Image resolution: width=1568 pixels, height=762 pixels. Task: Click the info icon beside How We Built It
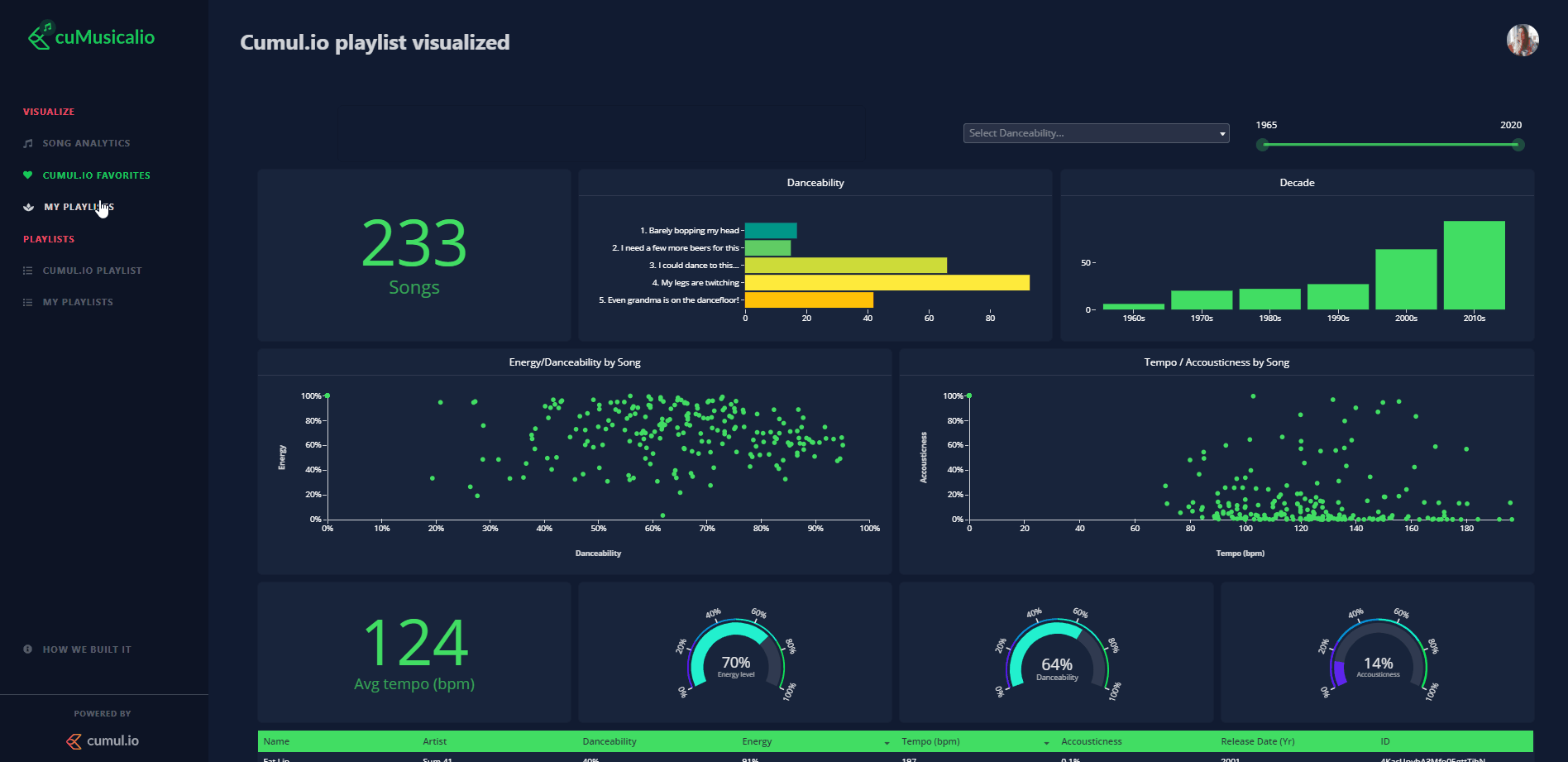pyautogui.click(x=28, y=649)
